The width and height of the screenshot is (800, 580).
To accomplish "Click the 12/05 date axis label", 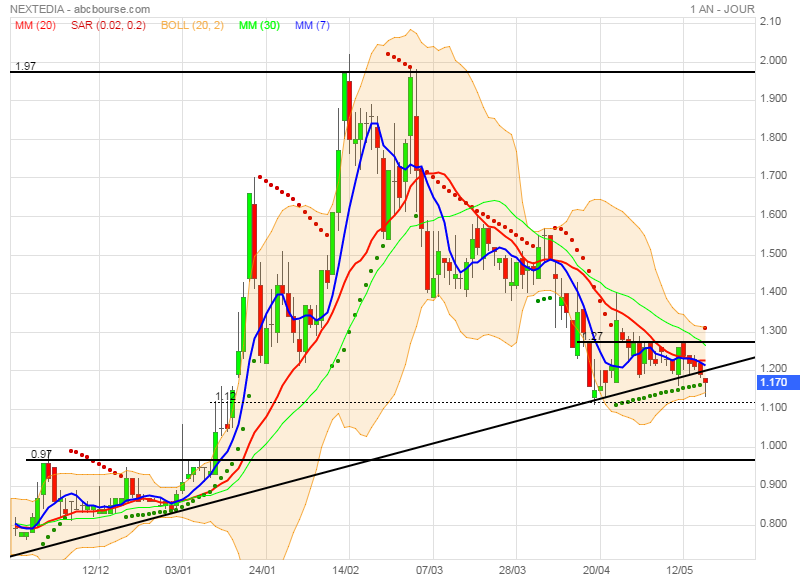I will tap(680, 570).
